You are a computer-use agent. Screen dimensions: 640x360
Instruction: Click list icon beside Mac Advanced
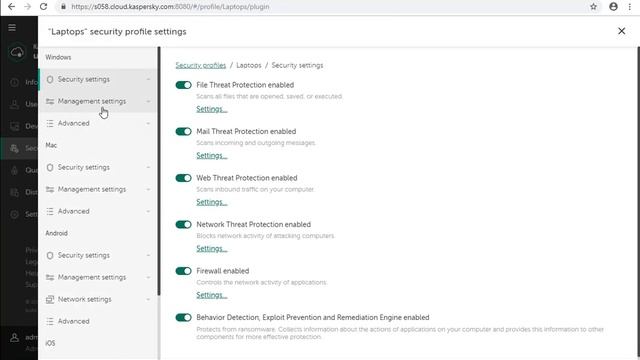point(50,211)
